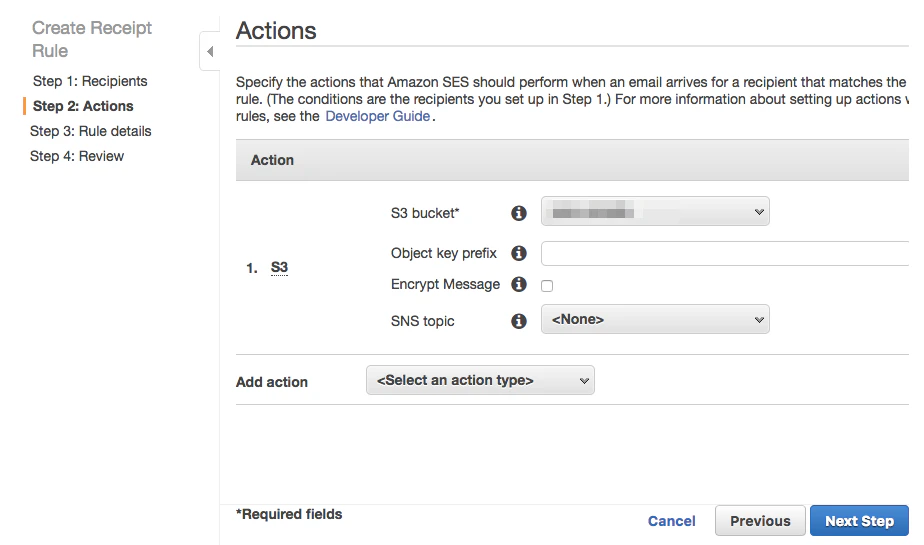The width and height of the screenshot is (924, 545).
Task: Click the Encrypt Message label
Action: [446, 284]
